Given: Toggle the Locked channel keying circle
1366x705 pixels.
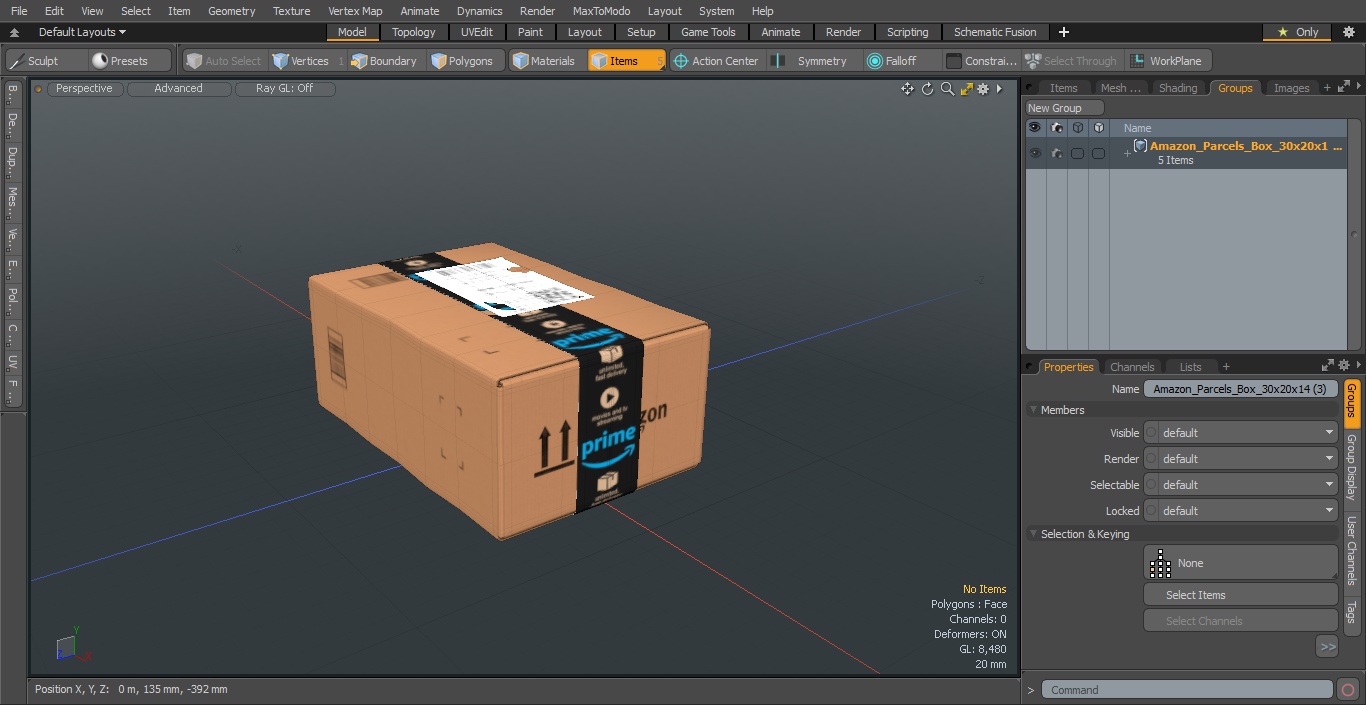Looking at the screenshot, I should [x=1151, y=511].
